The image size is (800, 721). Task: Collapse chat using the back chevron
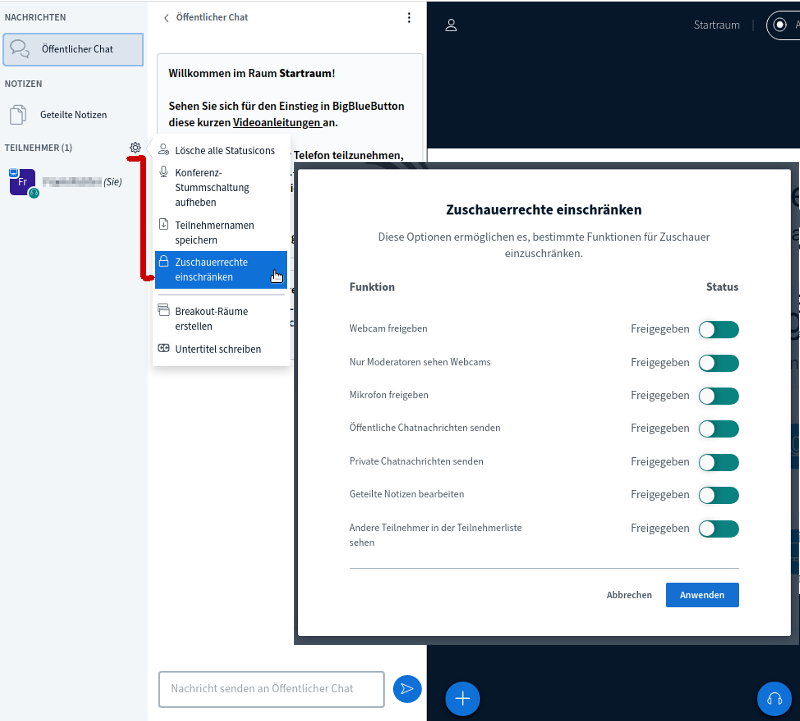[166, 17]
